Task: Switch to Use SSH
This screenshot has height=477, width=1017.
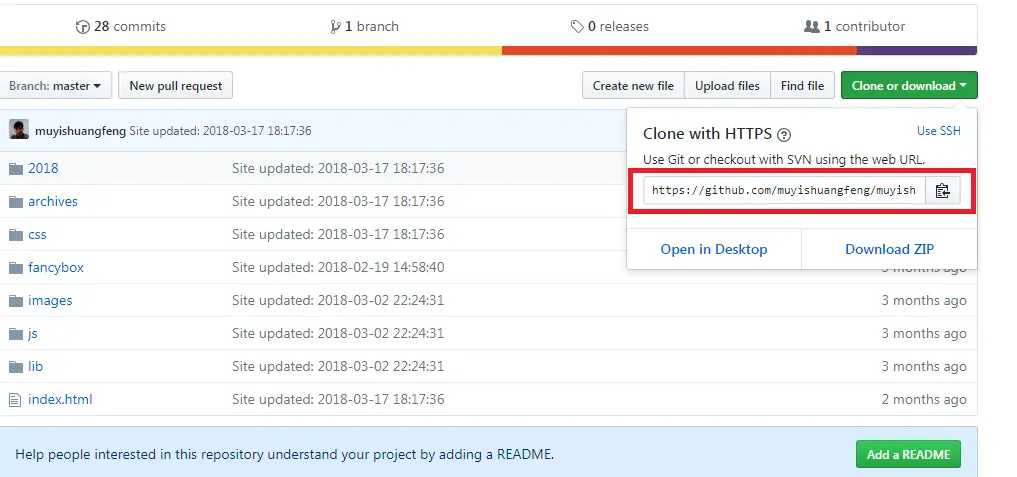Action: [x=939, y=131]
